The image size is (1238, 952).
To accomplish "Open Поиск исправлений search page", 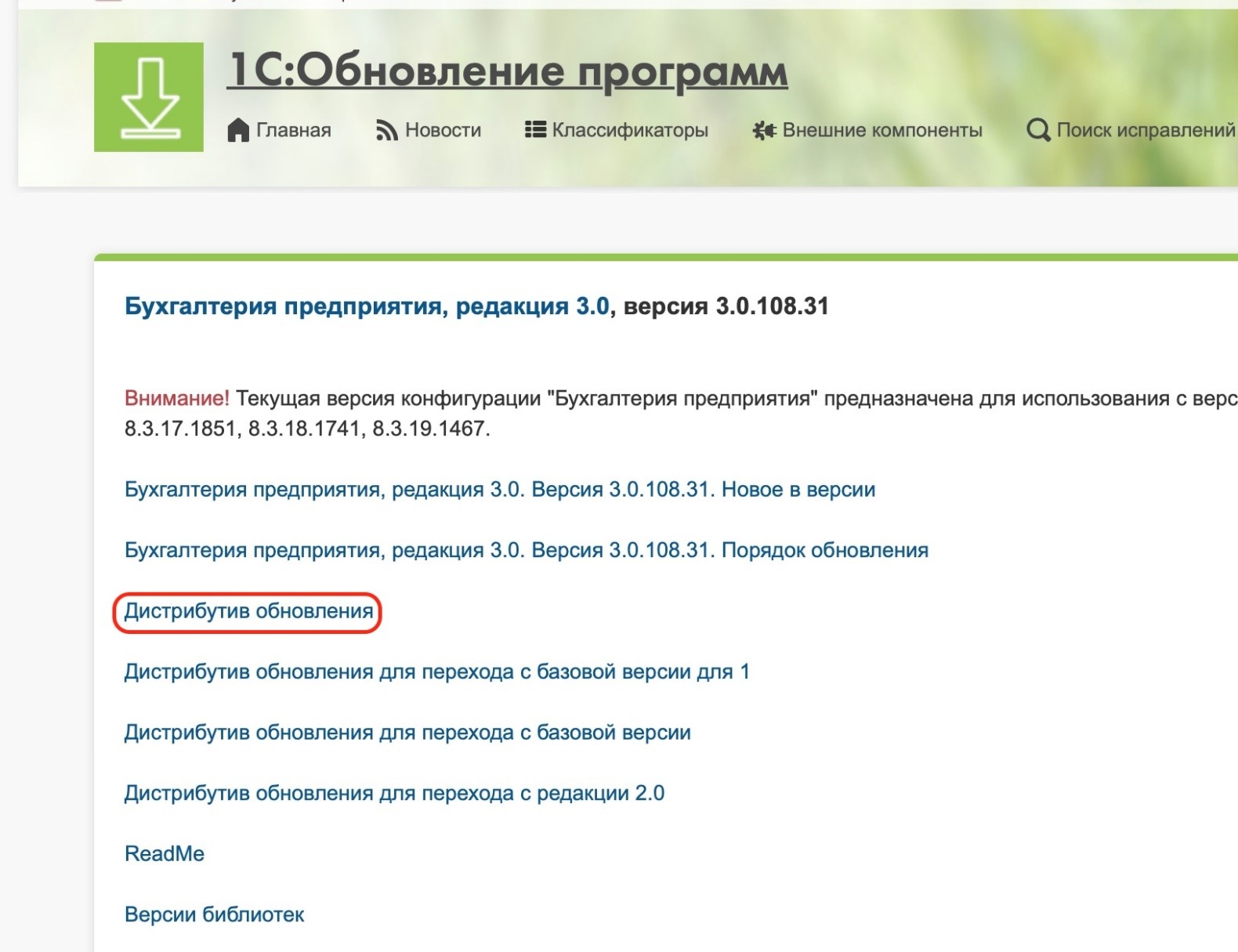I will 1146,130.
